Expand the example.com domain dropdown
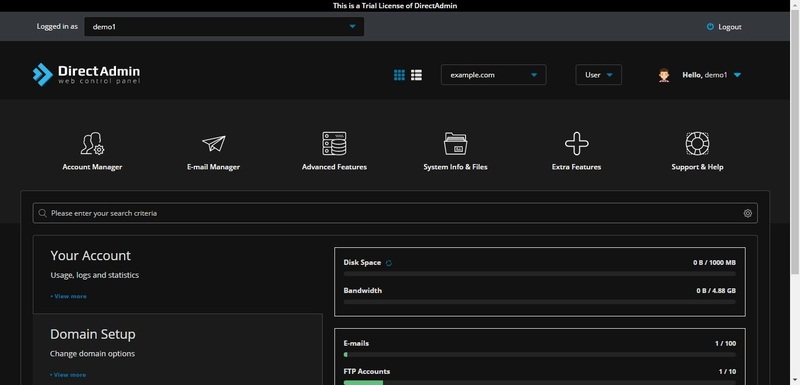The image size is (800, 385). [493, 75]
